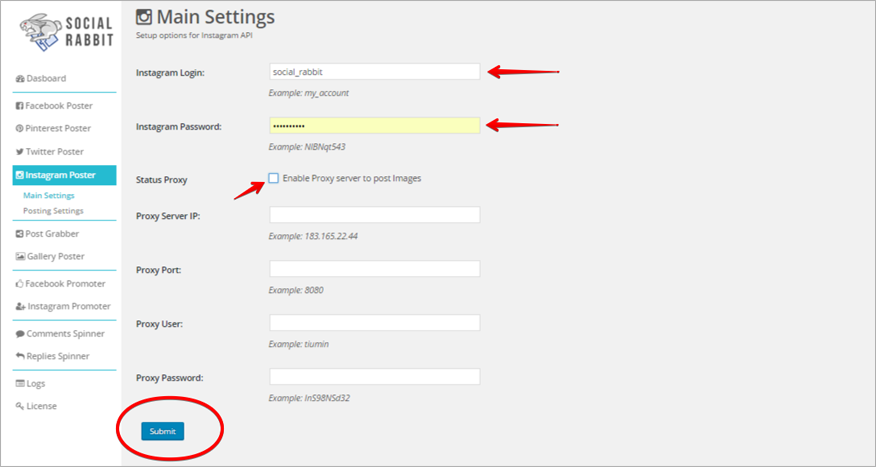Click 'Setup options for Instagram API' subtitle

click(x=194, y=36)
